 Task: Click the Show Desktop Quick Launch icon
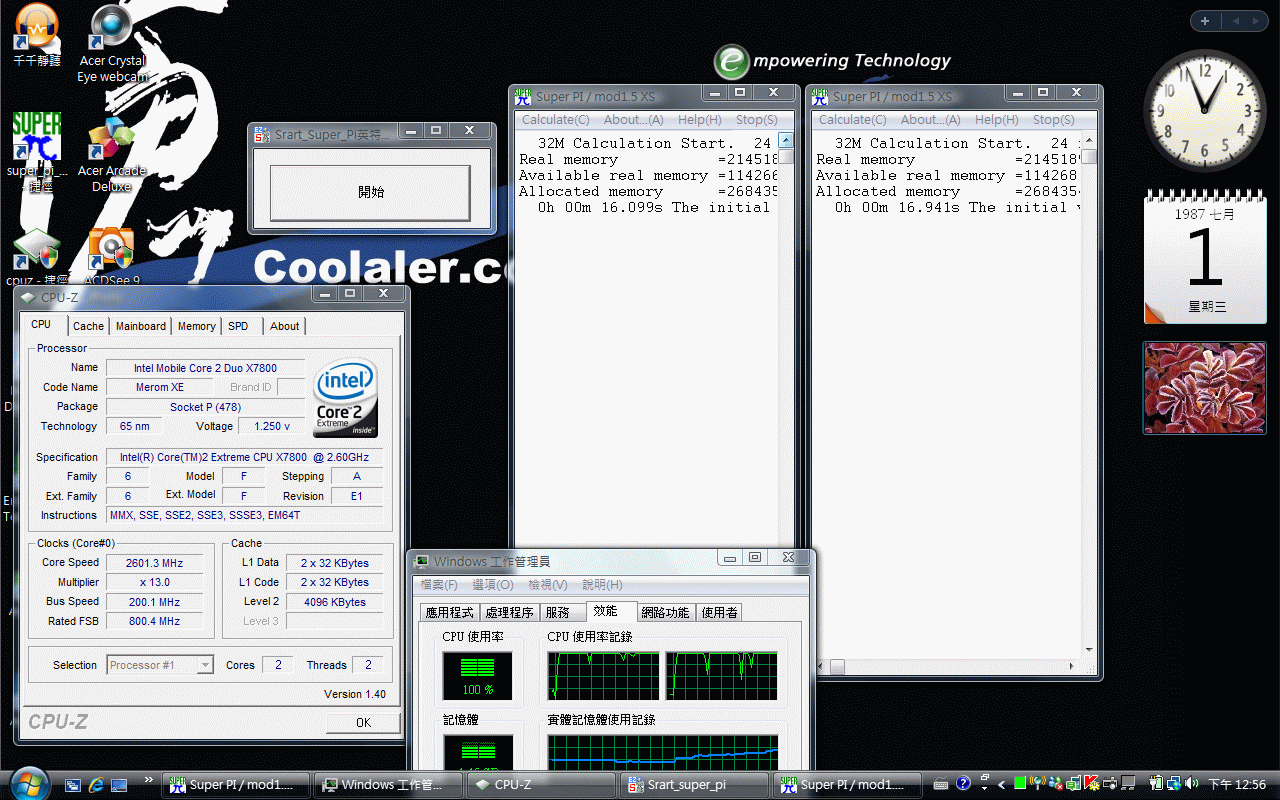119,785
